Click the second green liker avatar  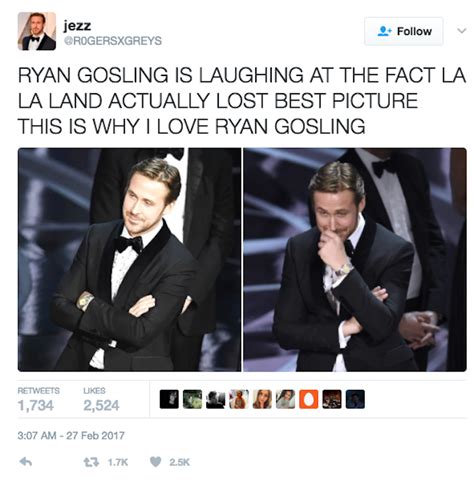pos(193,399)
